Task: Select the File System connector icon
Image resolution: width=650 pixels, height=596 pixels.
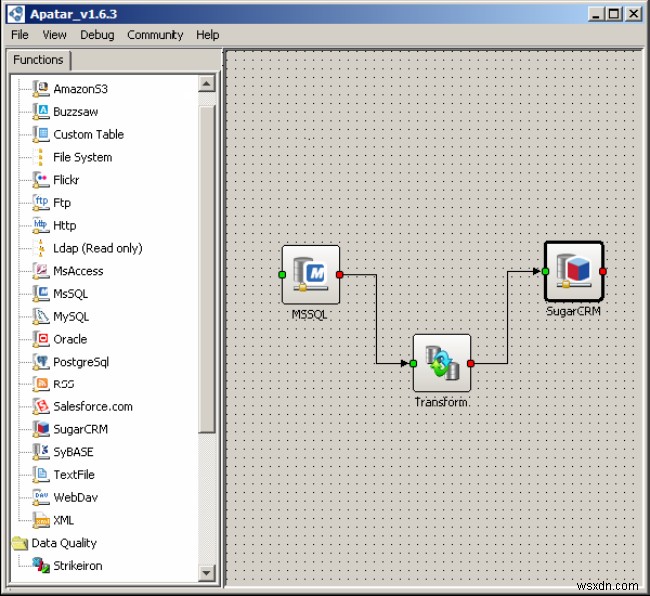Action: pos(41,157)
